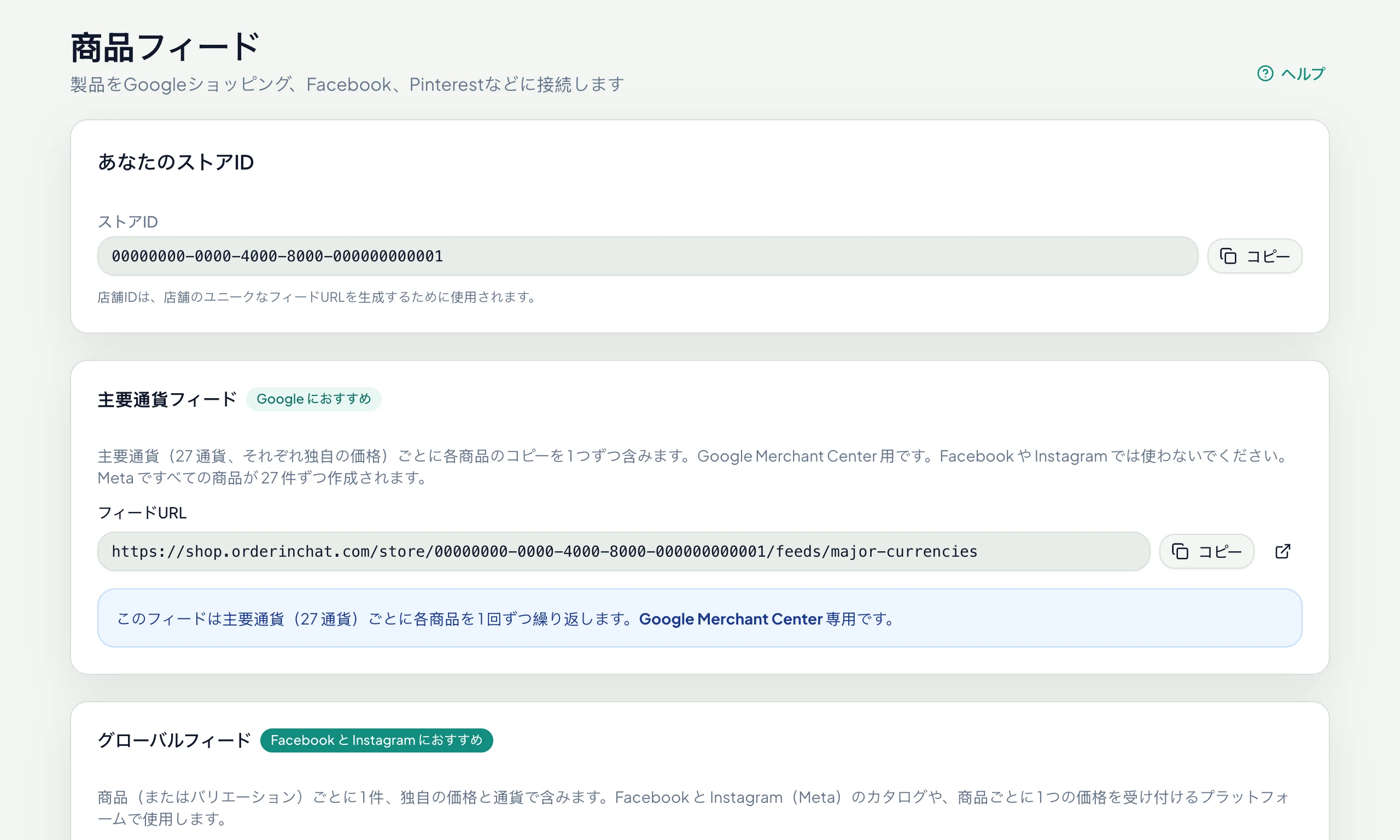This screenshot has height=840, width=1400.
Task: Click the Google におすすめ badge
Action: tap(313, 399)
